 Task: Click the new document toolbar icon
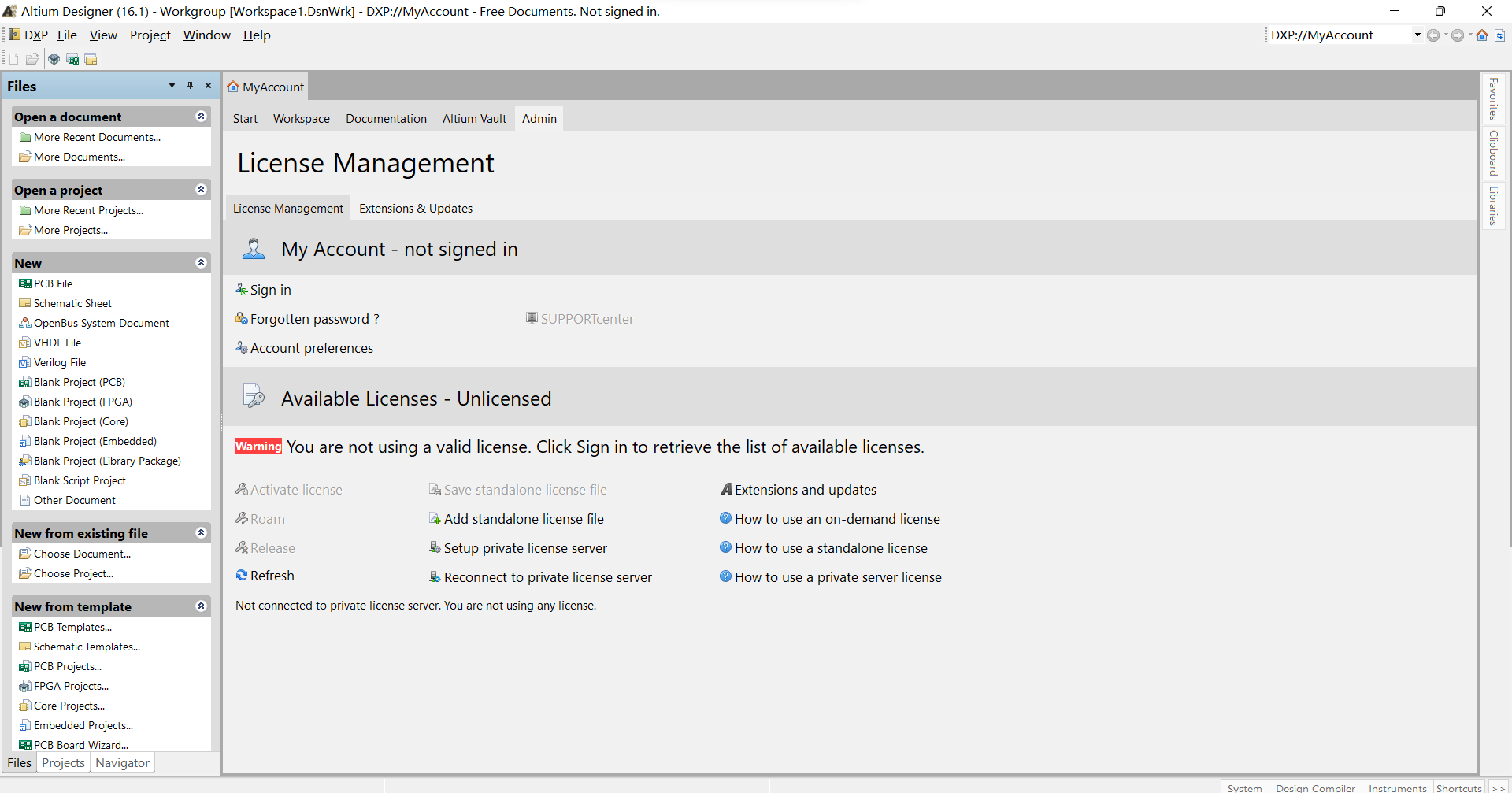pos(13,59)
